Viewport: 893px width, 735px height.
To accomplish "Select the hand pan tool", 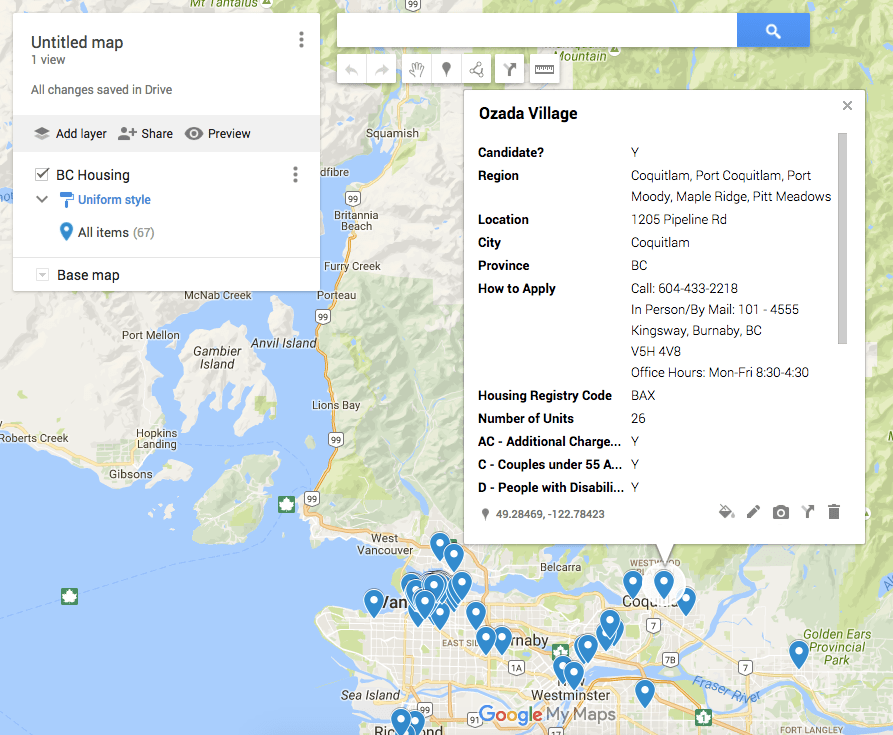I will [x=417, y=69].
